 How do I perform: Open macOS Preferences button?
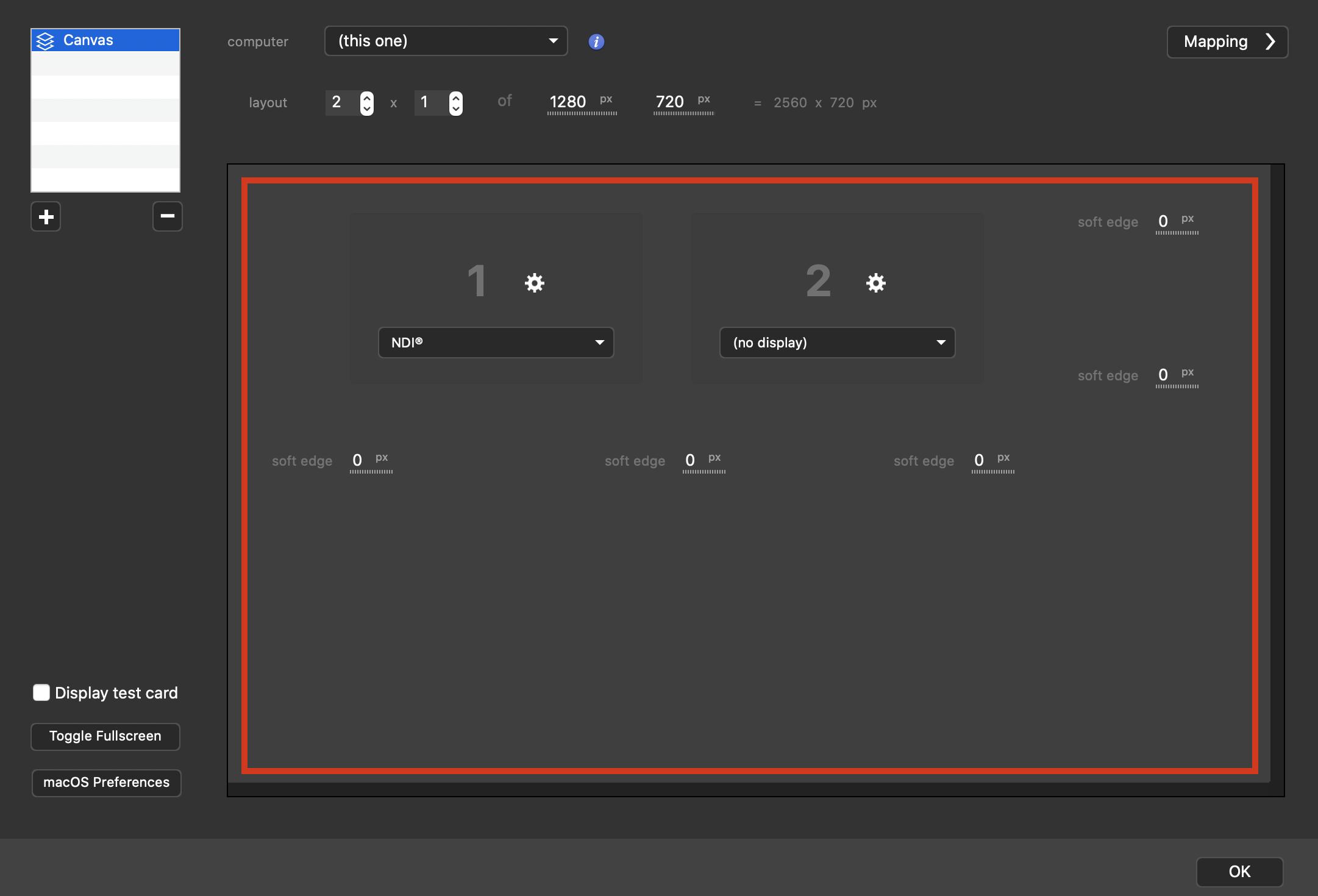(106, 783)
